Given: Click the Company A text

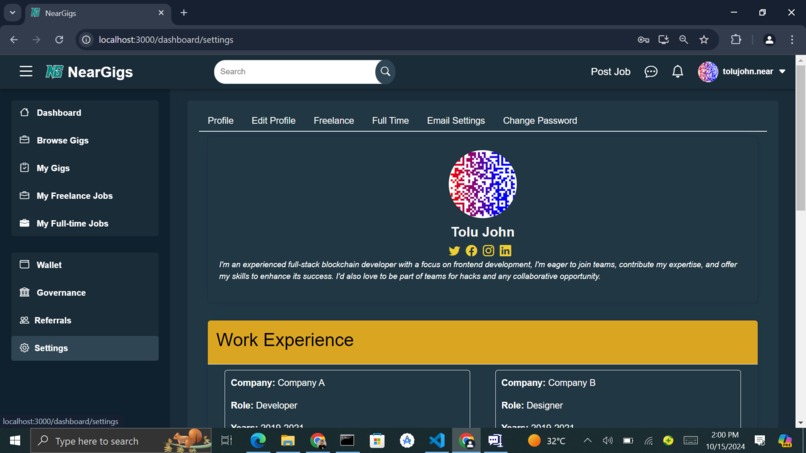Looking at the screenshot, I should click(x=301, y=383).
